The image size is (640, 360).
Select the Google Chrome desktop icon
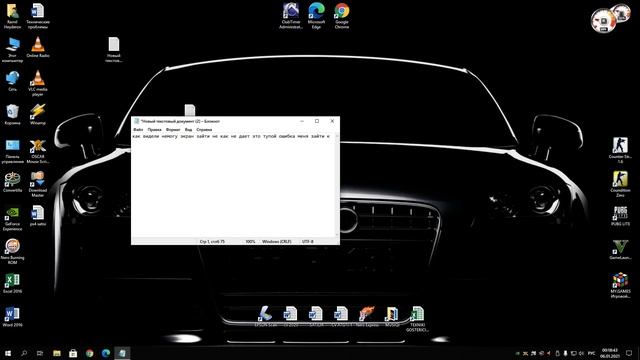[x=342, y=16]
